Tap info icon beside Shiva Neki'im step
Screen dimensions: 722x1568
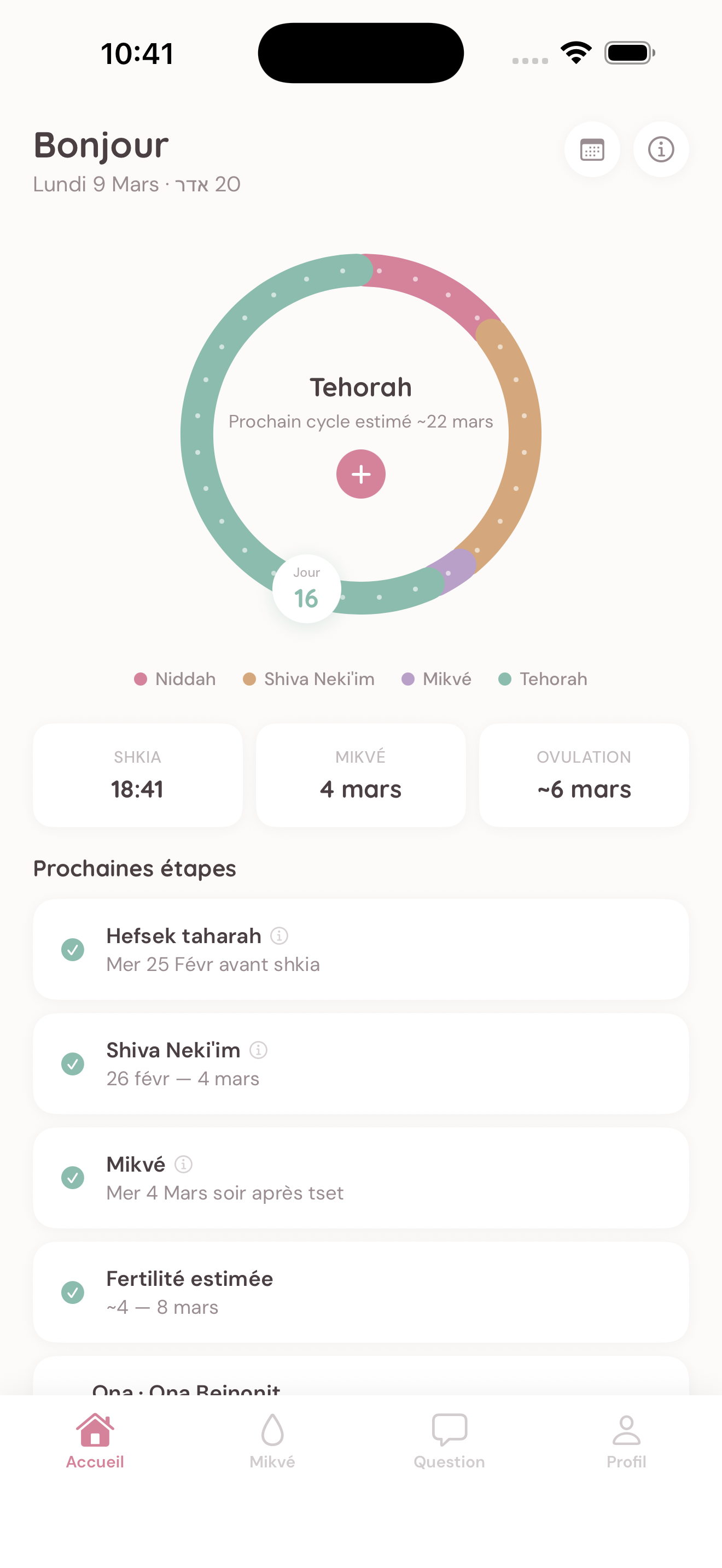tap(259, 1050)
